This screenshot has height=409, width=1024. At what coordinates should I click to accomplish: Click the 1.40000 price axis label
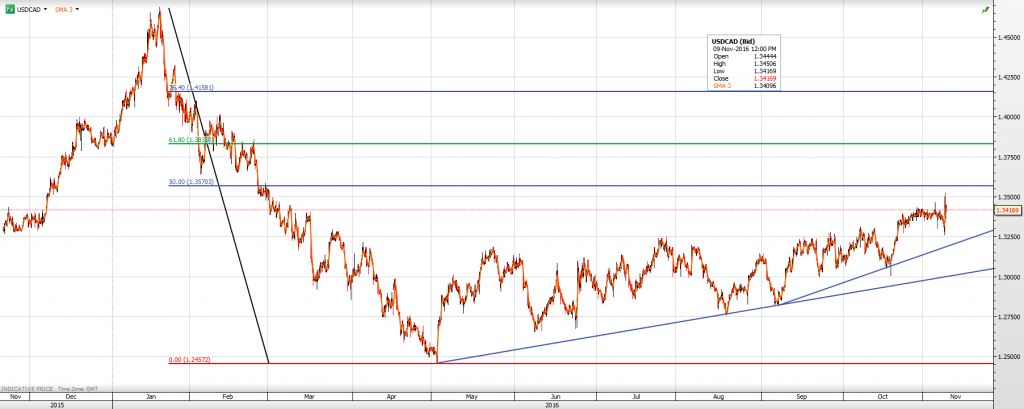1008,117
